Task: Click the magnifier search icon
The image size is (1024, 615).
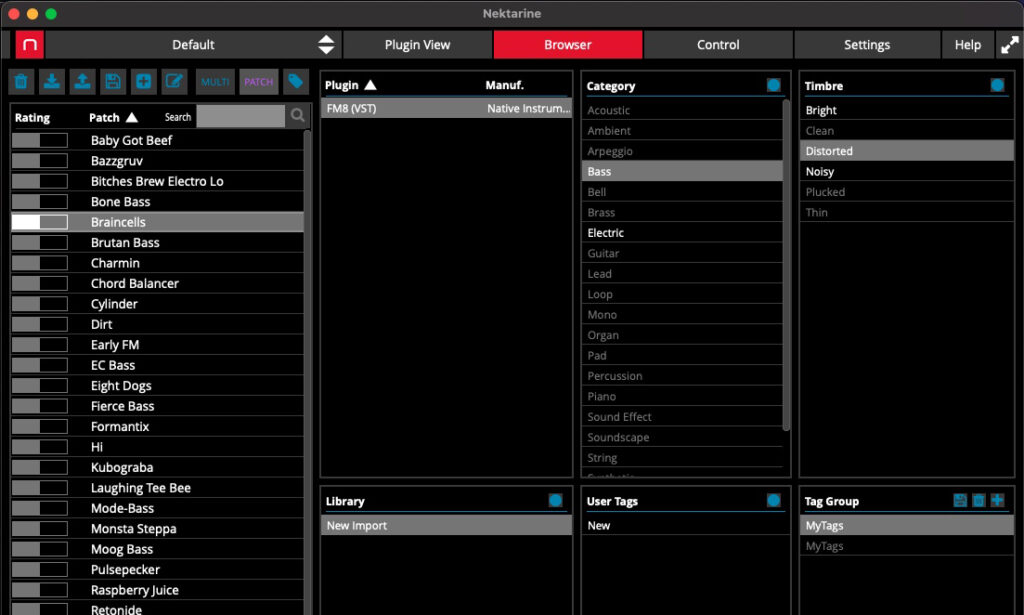Action: [x=298, y=116]
